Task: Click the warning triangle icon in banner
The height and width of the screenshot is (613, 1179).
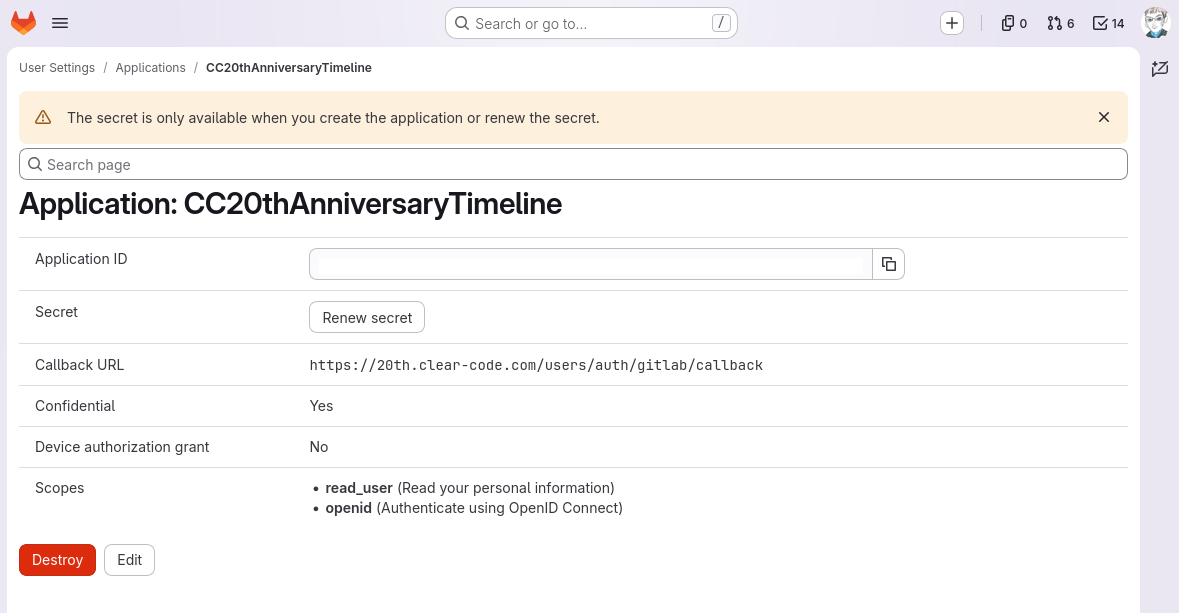Action: click(44, 117)
